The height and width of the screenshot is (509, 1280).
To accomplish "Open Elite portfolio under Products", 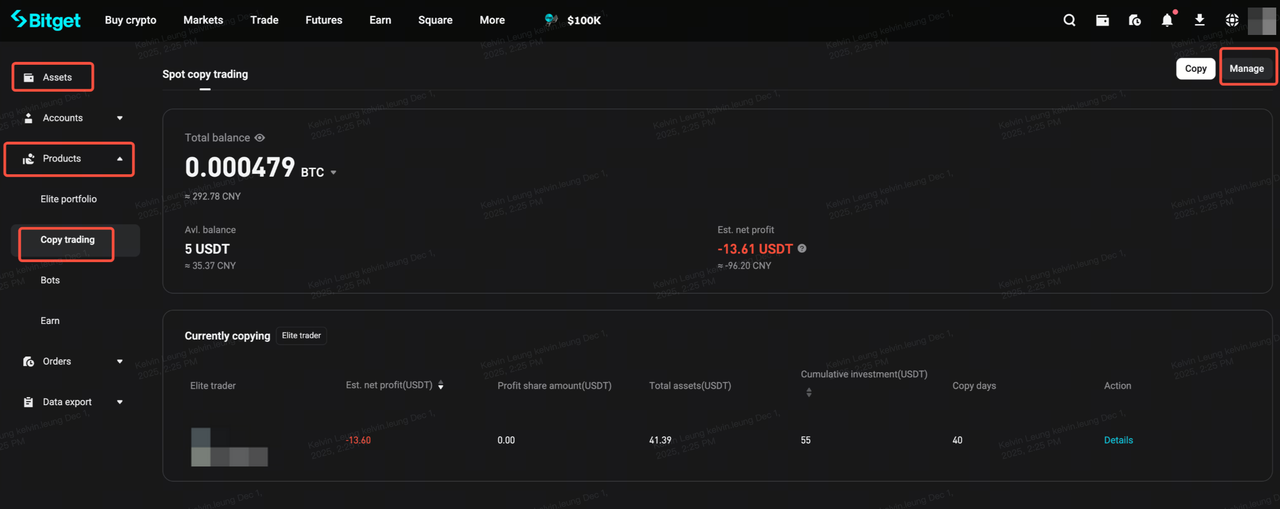I will pos(69,199).
